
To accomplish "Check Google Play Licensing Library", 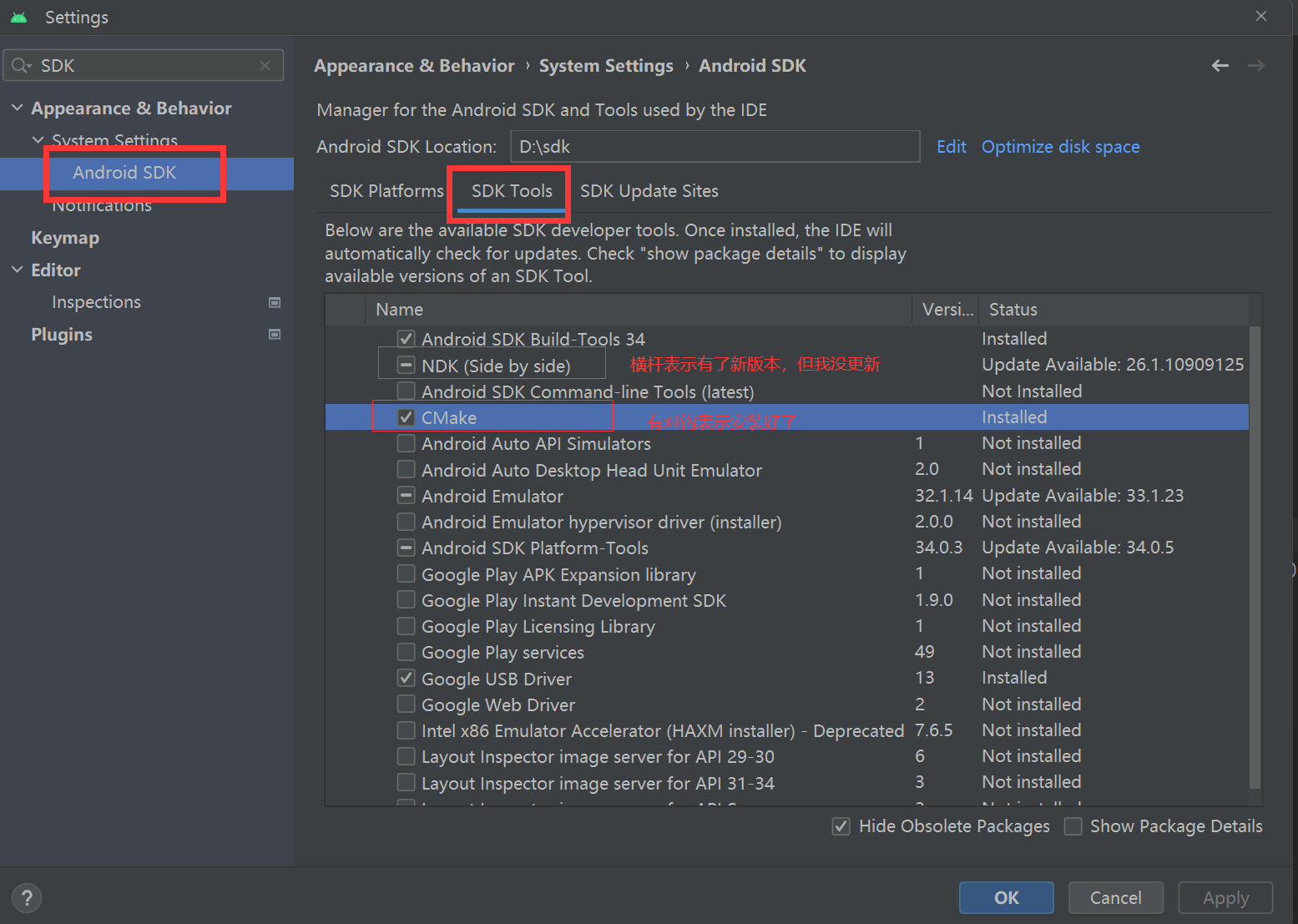I will point(406,626).
